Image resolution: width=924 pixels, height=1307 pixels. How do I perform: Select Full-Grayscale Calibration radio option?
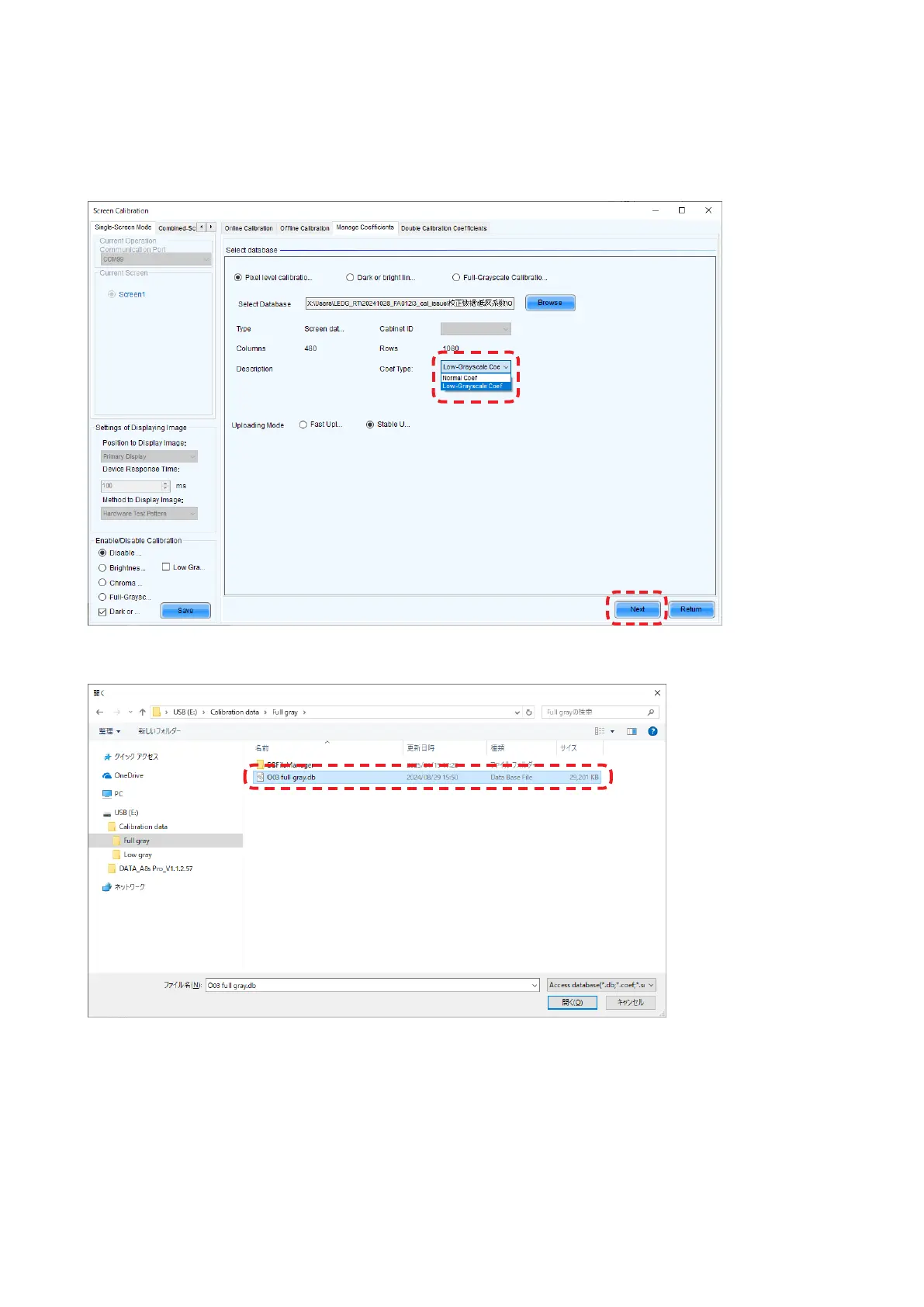[456, 278]
